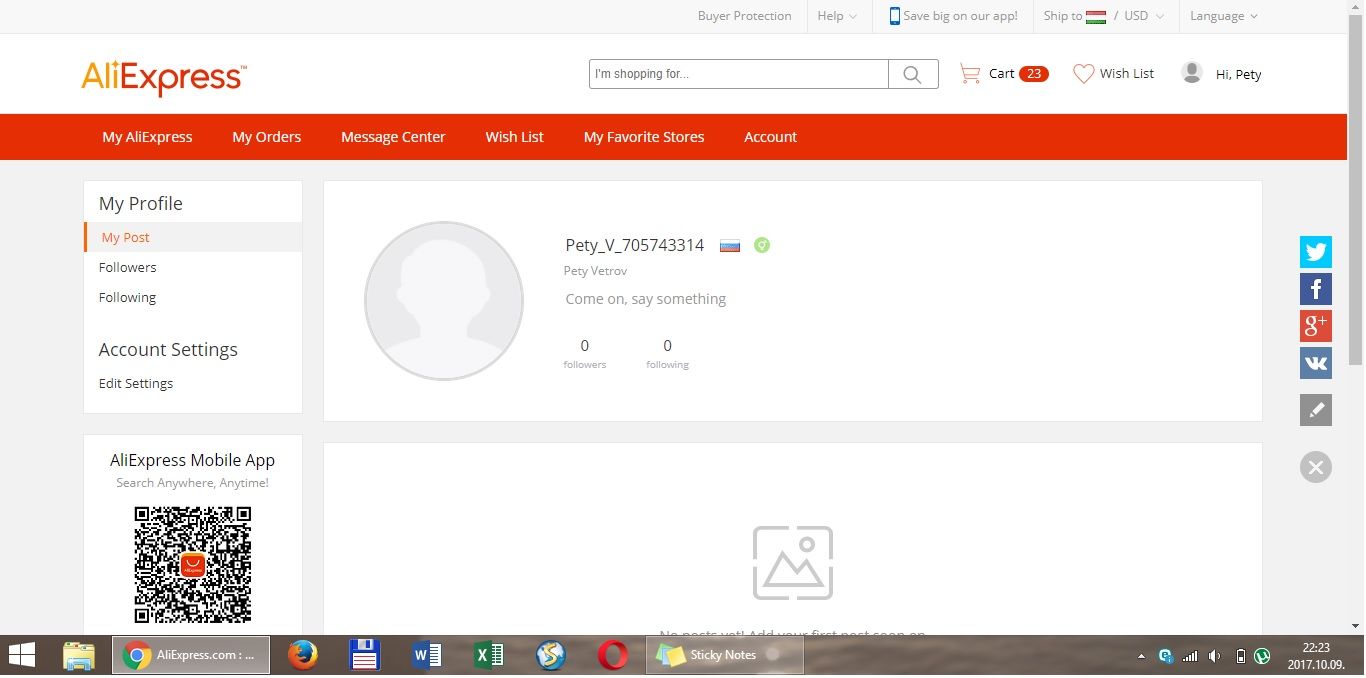Open Edit Settings link
The image size is (1366, 678).
[136, 383]
